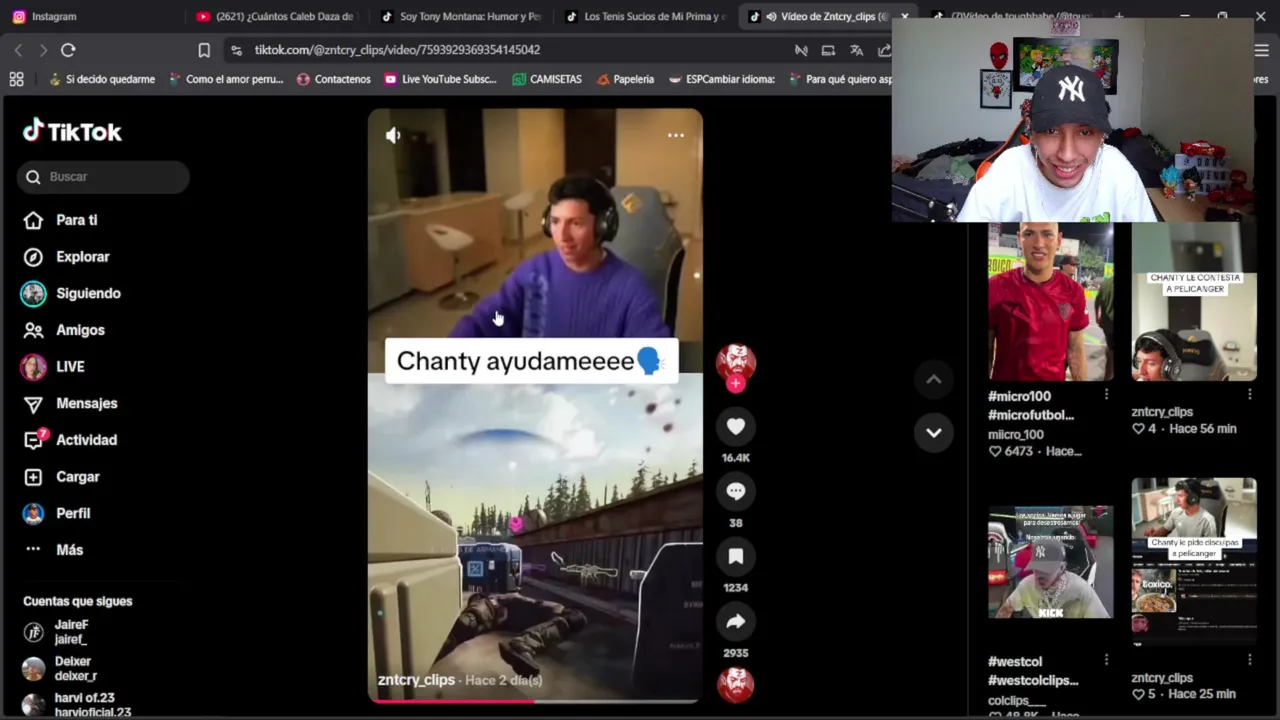Bookmark page via address bar icon
Image resolution: width=1280 pixels, height=720 pixels.
[204, 50]
